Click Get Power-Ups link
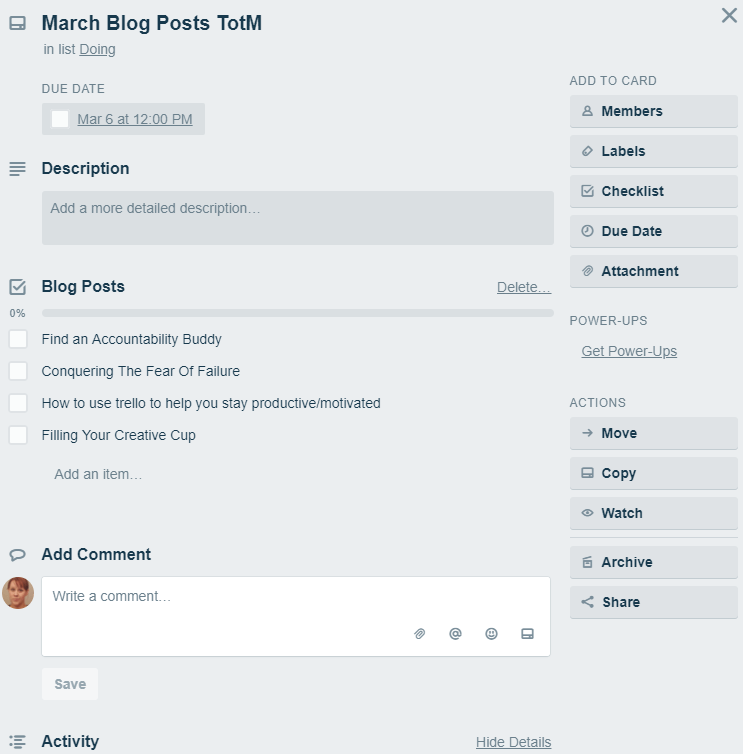This screenshot has width=743, height=754. (629, 351)
